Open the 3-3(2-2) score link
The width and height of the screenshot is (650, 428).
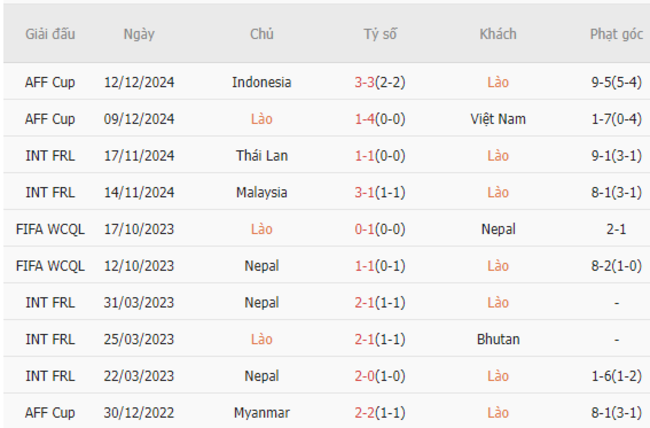[x=380, y=82]
